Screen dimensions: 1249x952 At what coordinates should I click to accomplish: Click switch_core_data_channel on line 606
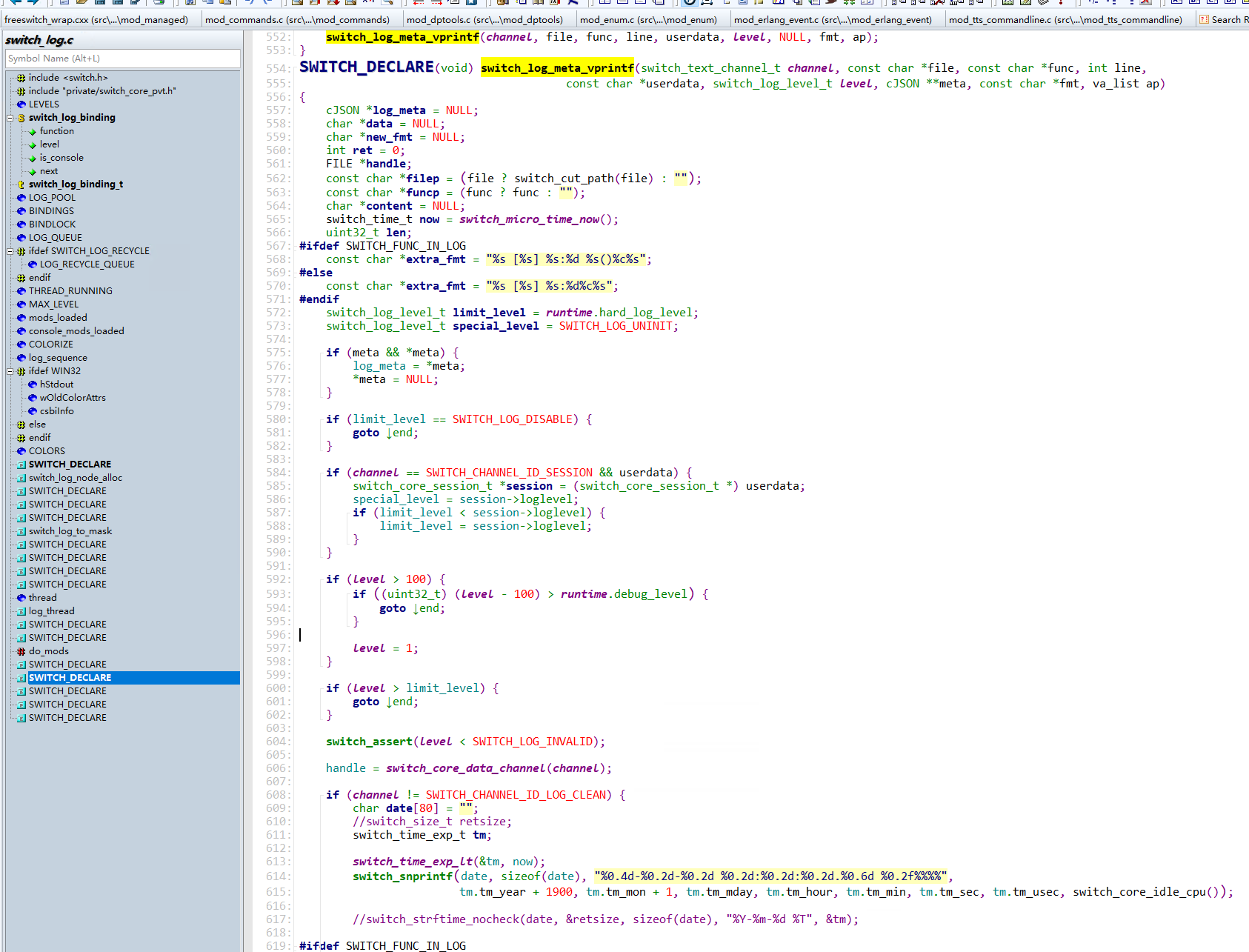pos(466,768)
